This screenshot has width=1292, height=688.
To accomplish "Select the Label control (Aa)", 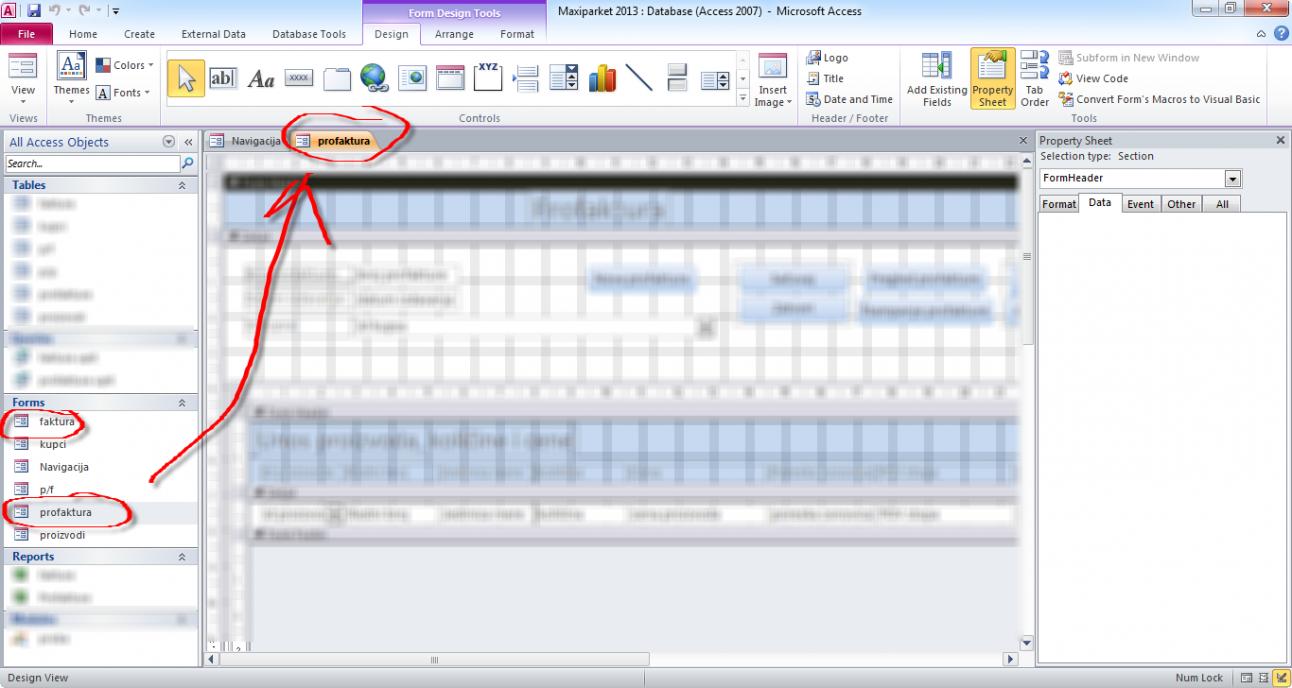I will point(261,78).
